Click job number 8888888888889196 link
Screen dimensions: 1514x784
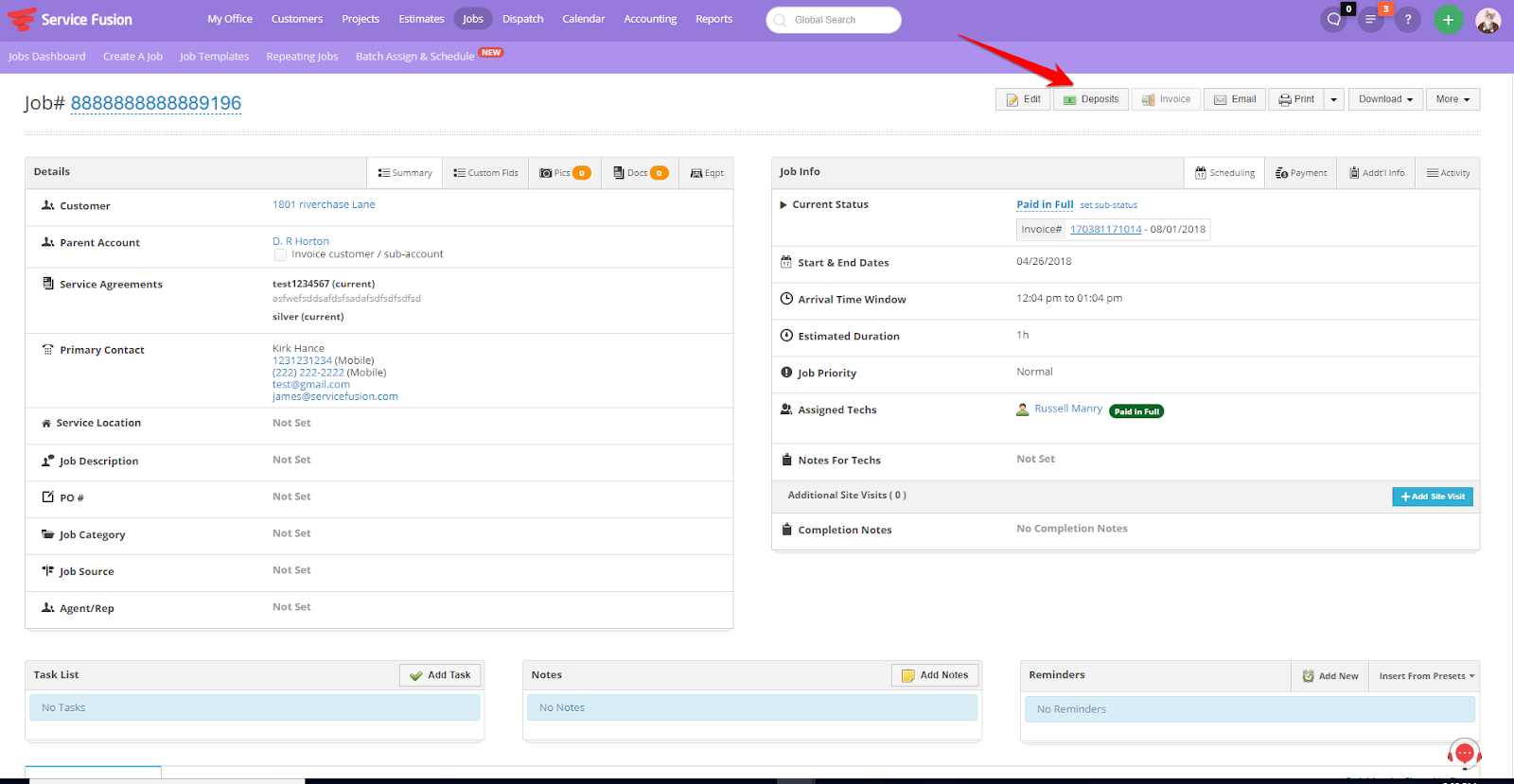[x=156, y=103]
